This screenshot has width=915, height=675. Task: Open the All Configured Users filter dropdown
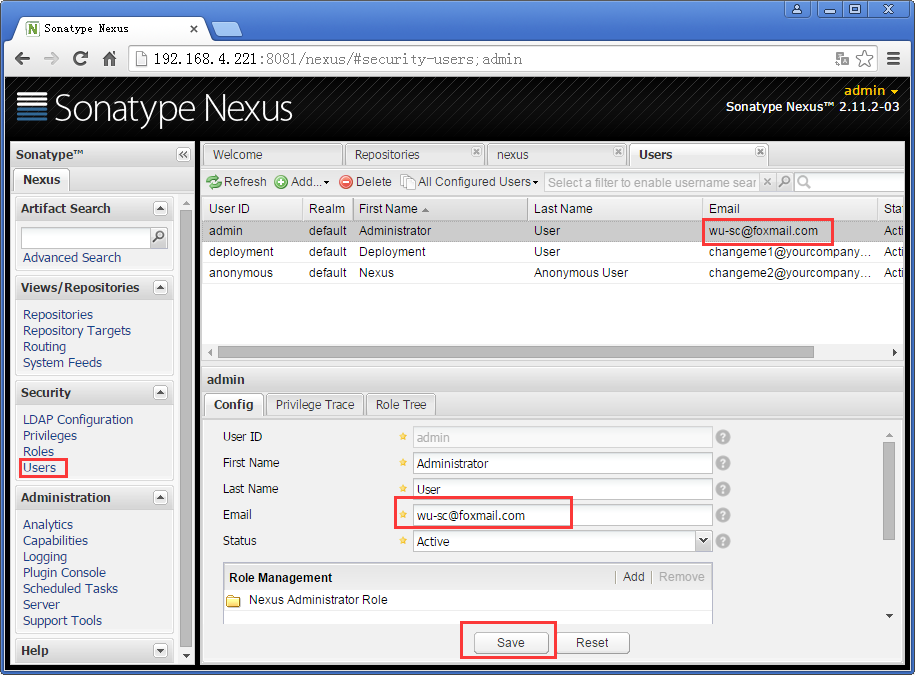coord(469,182)
